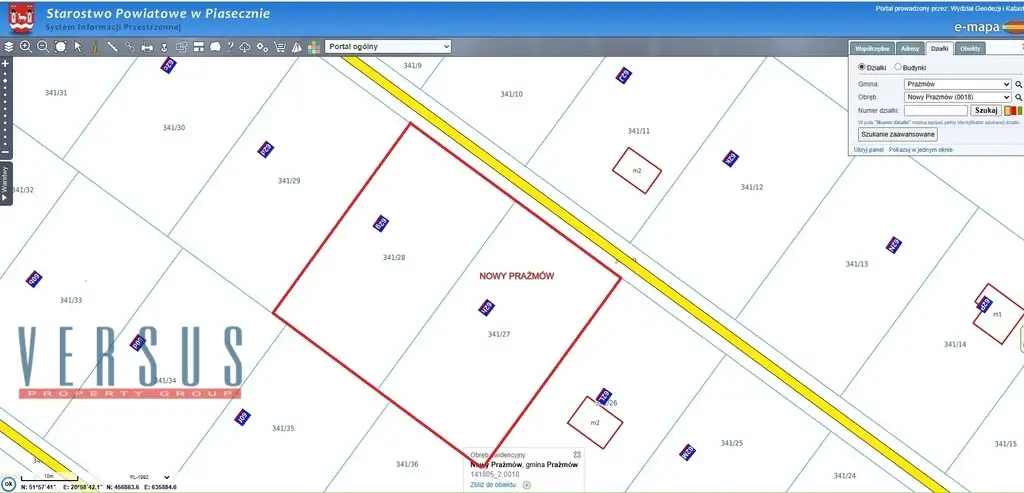Switch to the Adresy tab

[x=910, y=48]
